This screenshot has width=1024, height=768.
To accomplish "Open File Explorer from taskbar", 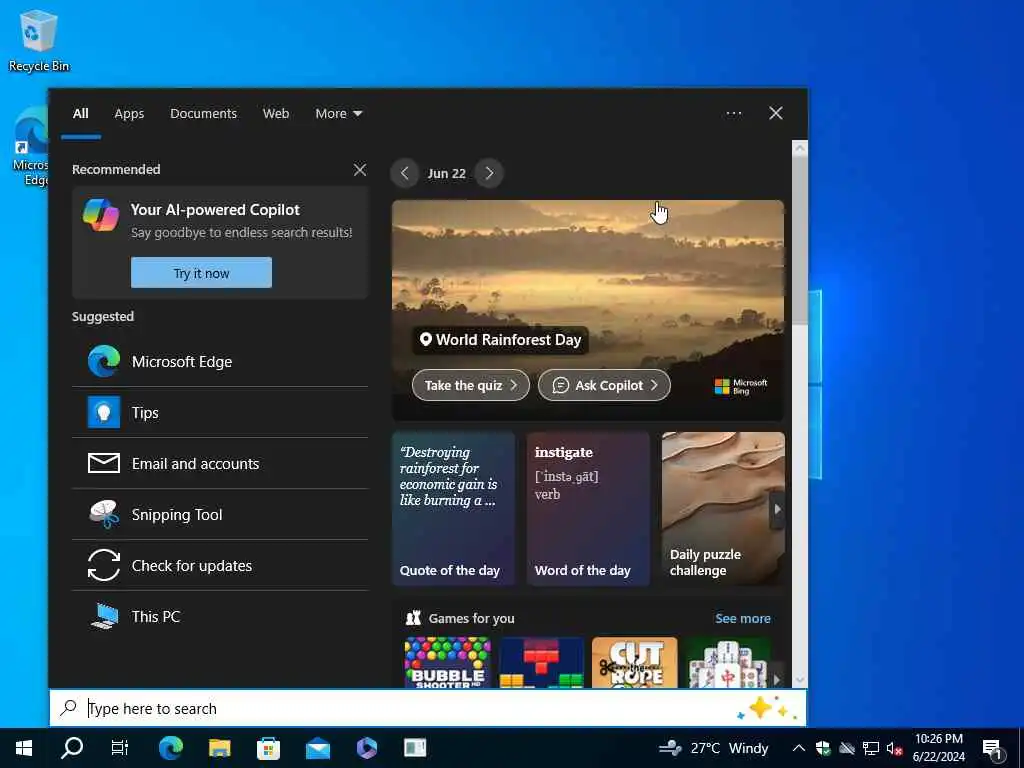I will 219,748.
